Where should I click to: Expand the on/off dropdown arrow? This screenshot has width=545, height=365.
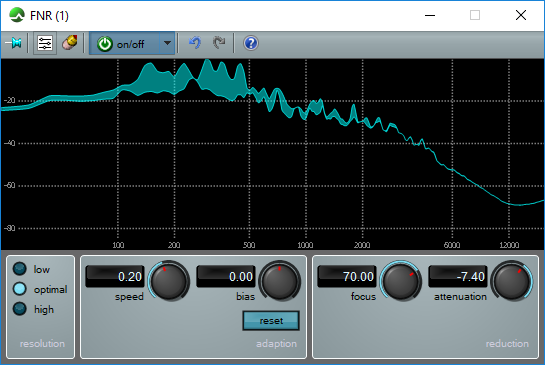(167, 43)
